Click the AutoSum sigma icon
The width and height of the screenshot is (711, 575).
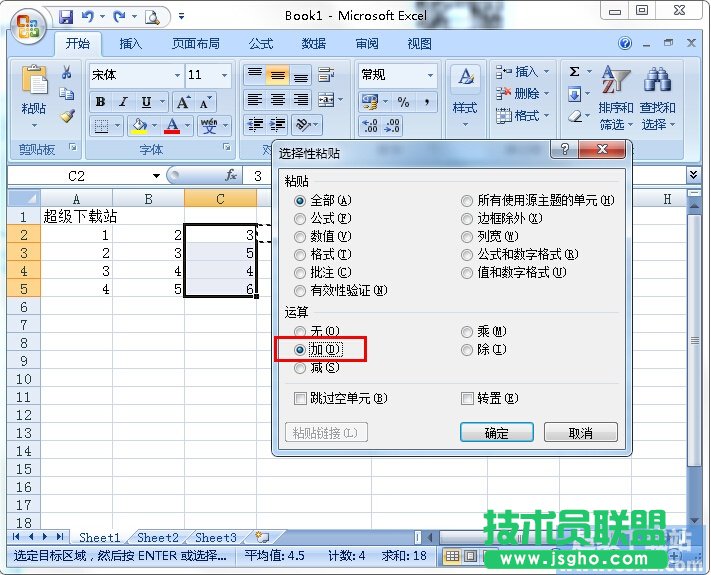pyautogui.click(x=574, y=73)
